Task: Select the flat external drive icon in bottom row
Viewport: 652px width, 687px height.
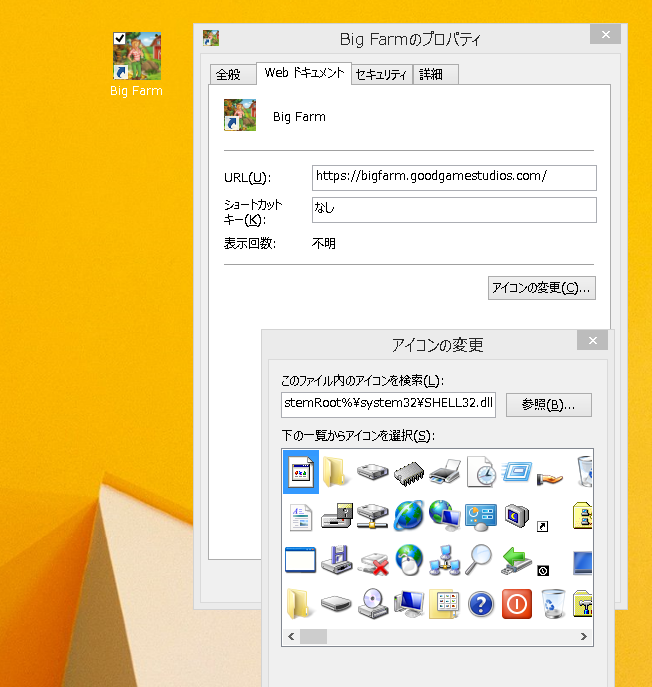Action: (336, 604)
